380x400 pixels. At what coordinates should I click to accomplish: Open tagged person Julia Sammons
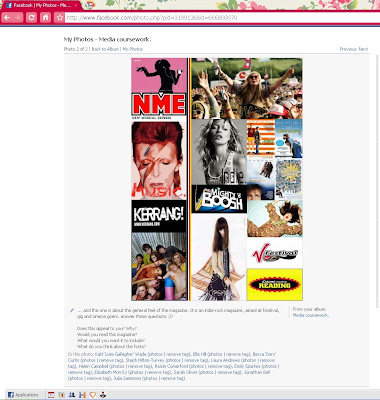(x=127, y=378)
